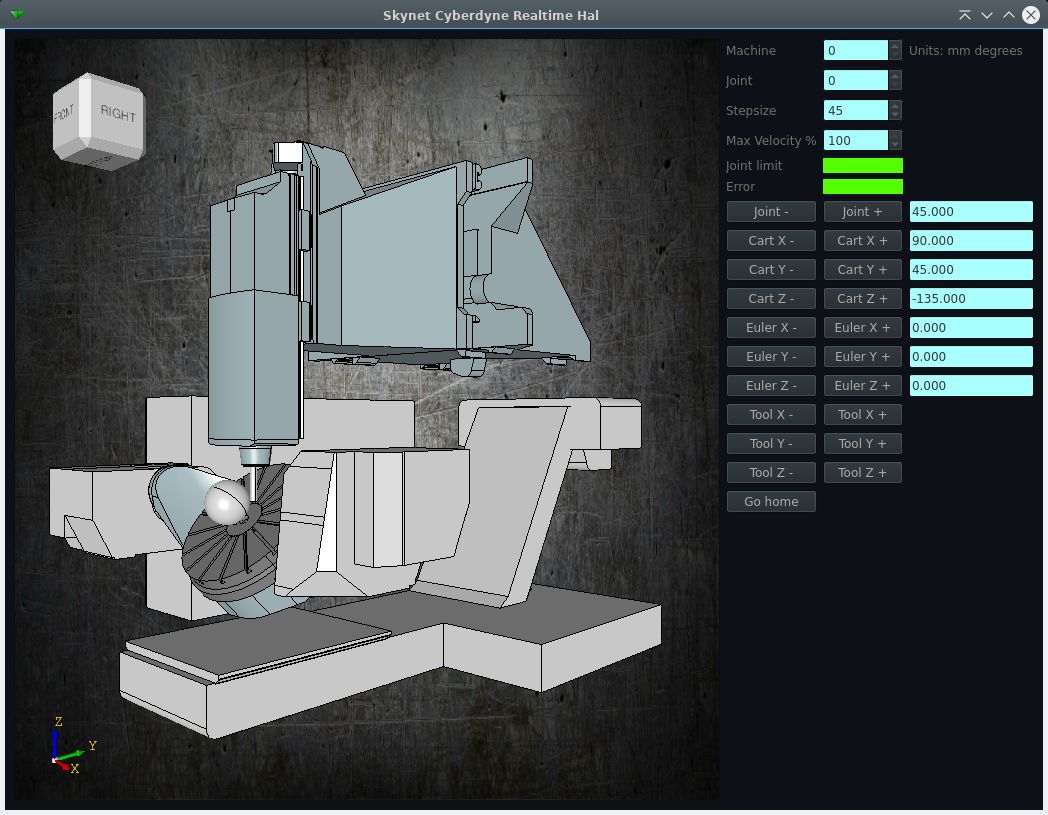The width and height of the screenshot is (1048, 815).
Task: Advance along tool axis with Tool Z +
Action: [x=862, y=473]
